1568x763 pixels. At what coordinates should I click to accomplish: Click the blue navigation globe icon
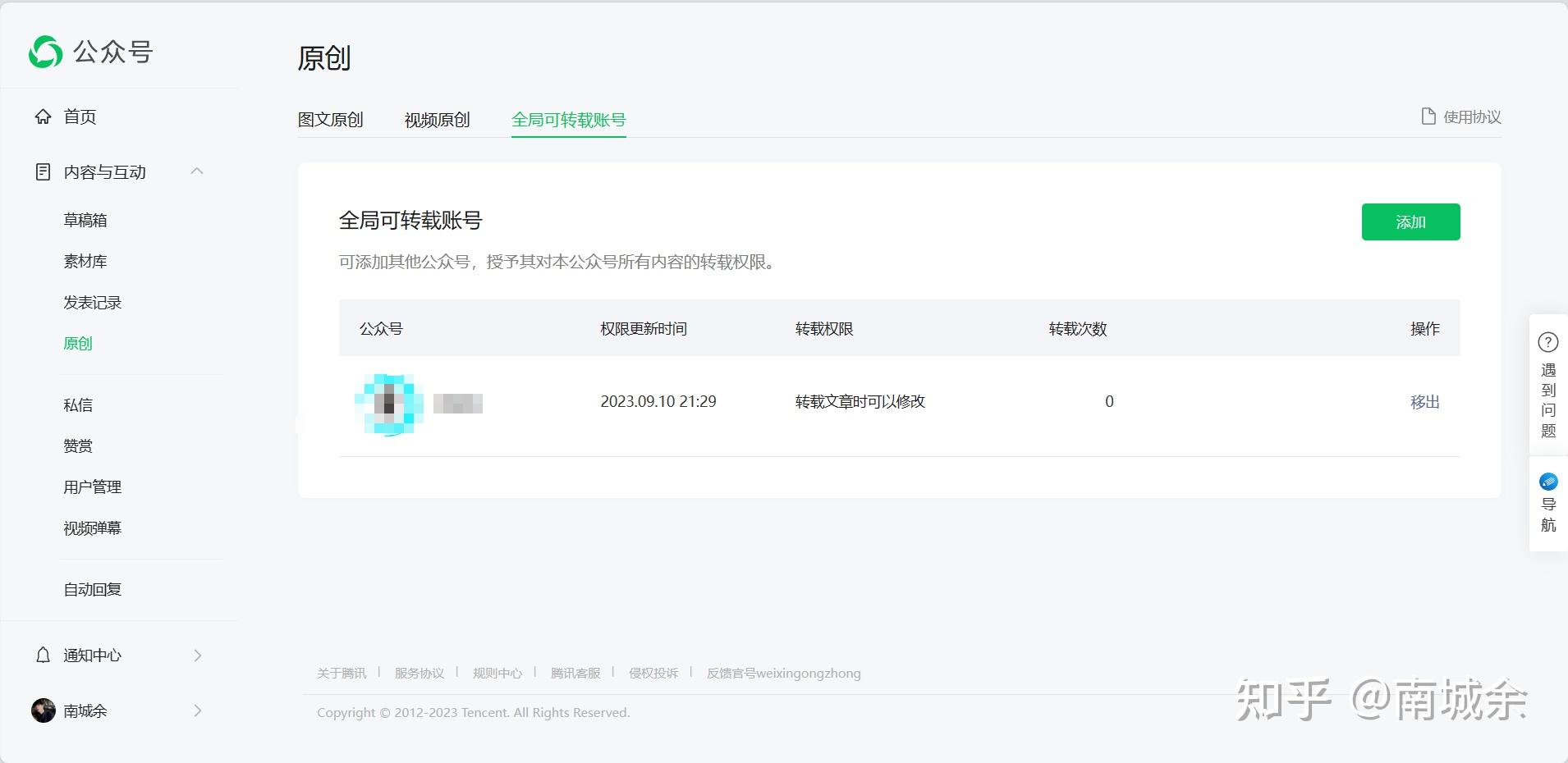pos(1548,482)
